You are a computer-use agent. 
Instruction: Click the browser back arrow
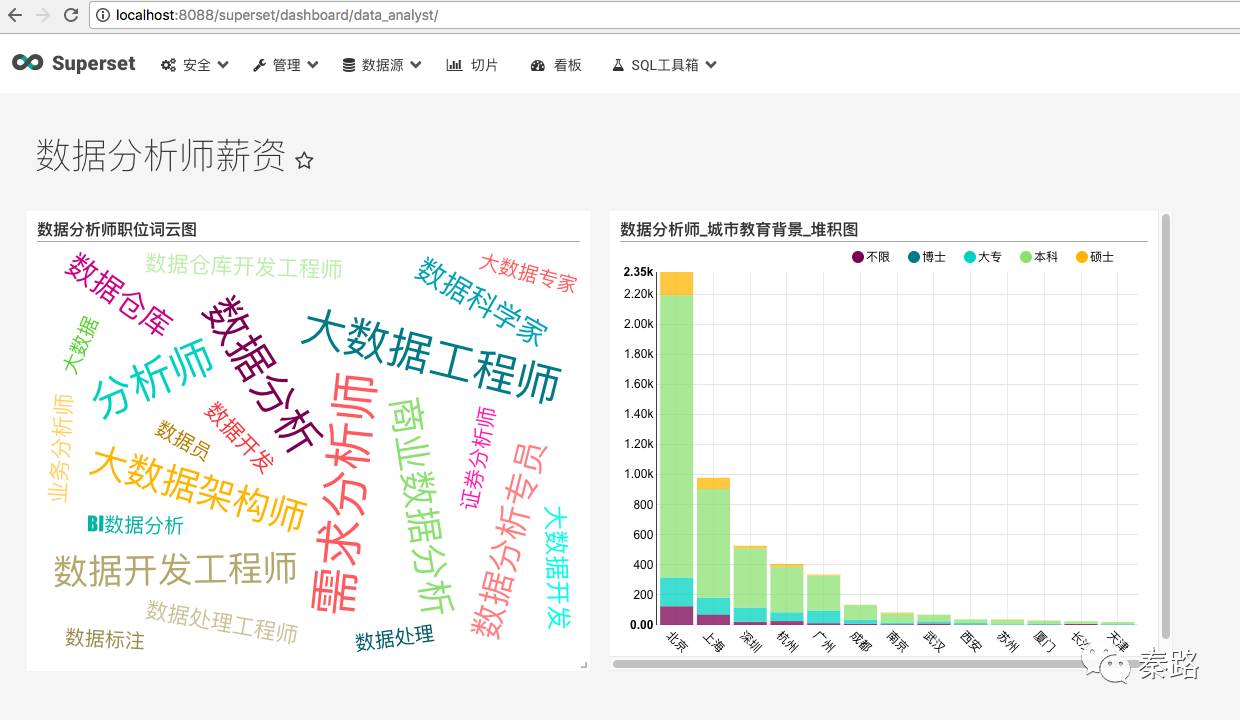click(x=15, y=15)
